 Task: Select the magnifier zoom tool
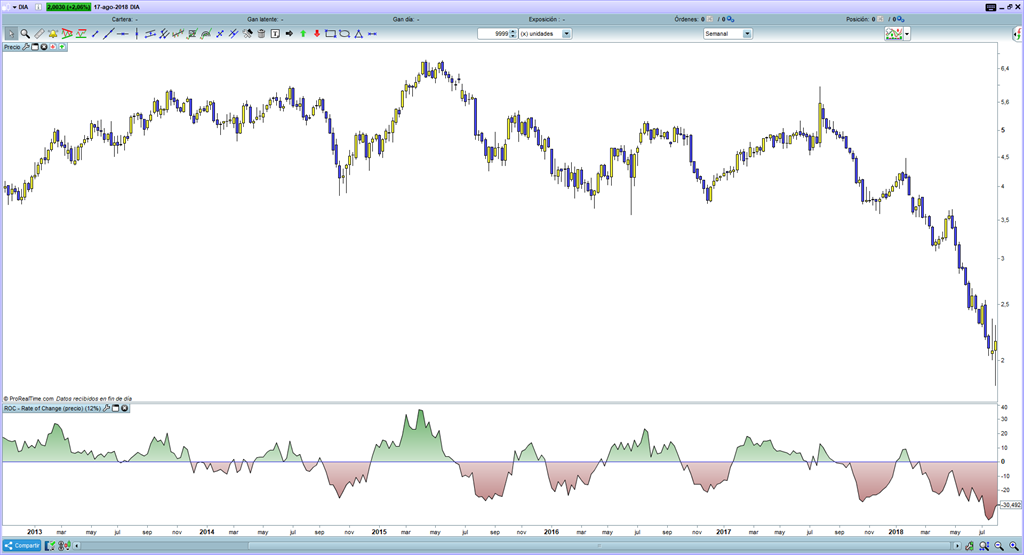(x=27, y=33)
